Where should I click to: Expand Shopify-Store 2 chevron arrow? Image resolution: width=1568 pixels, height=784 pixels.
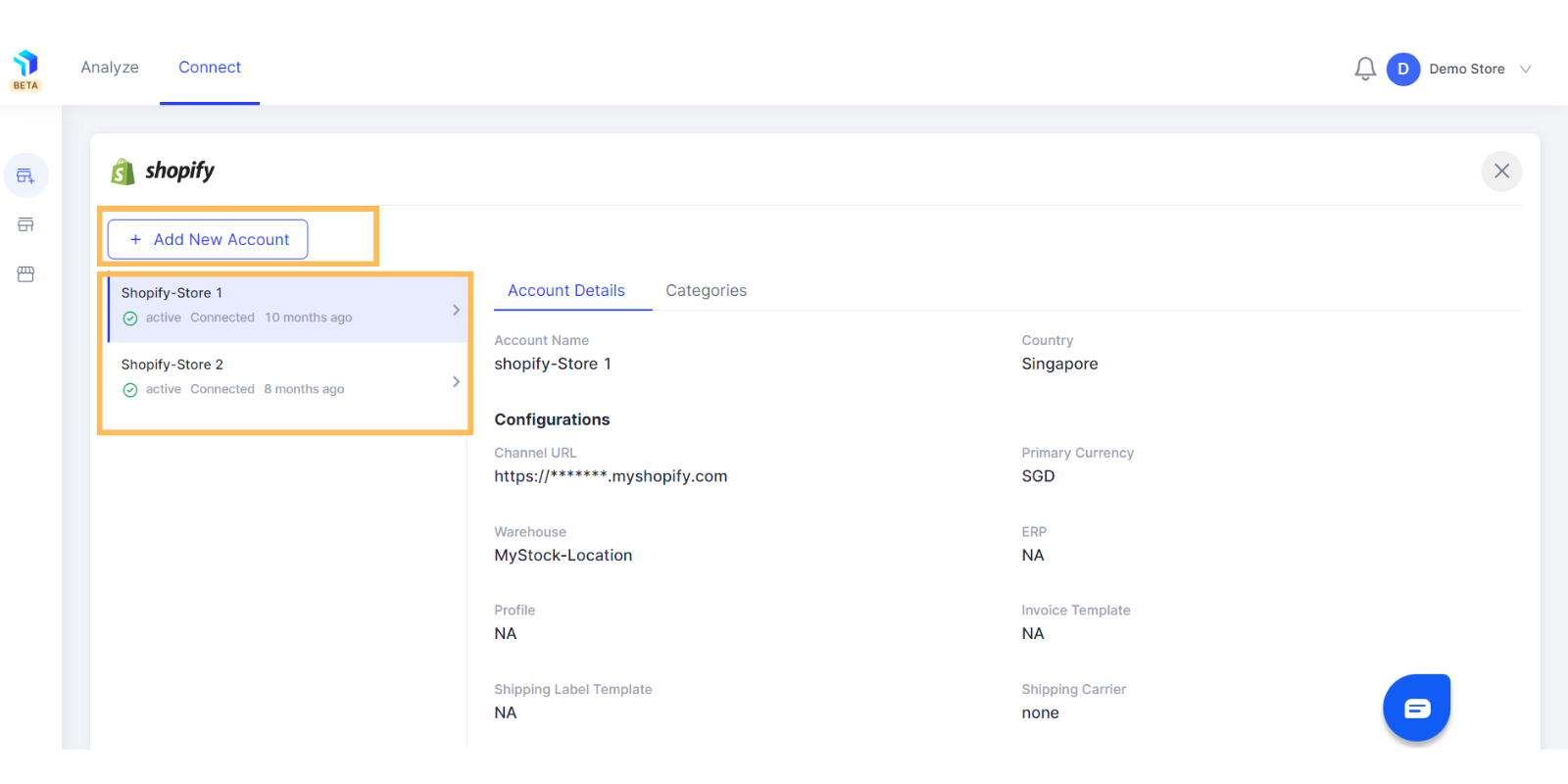(x=456, y=381)
